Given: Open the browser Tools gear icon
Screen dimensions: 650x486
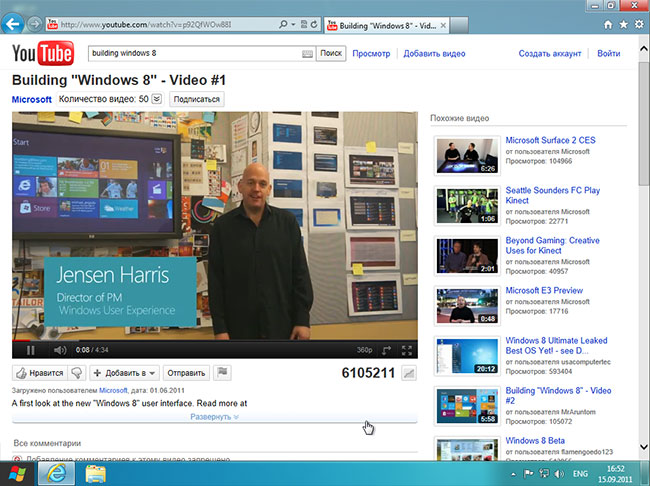Looking at the screenshot, I should (x=639, y=25).
